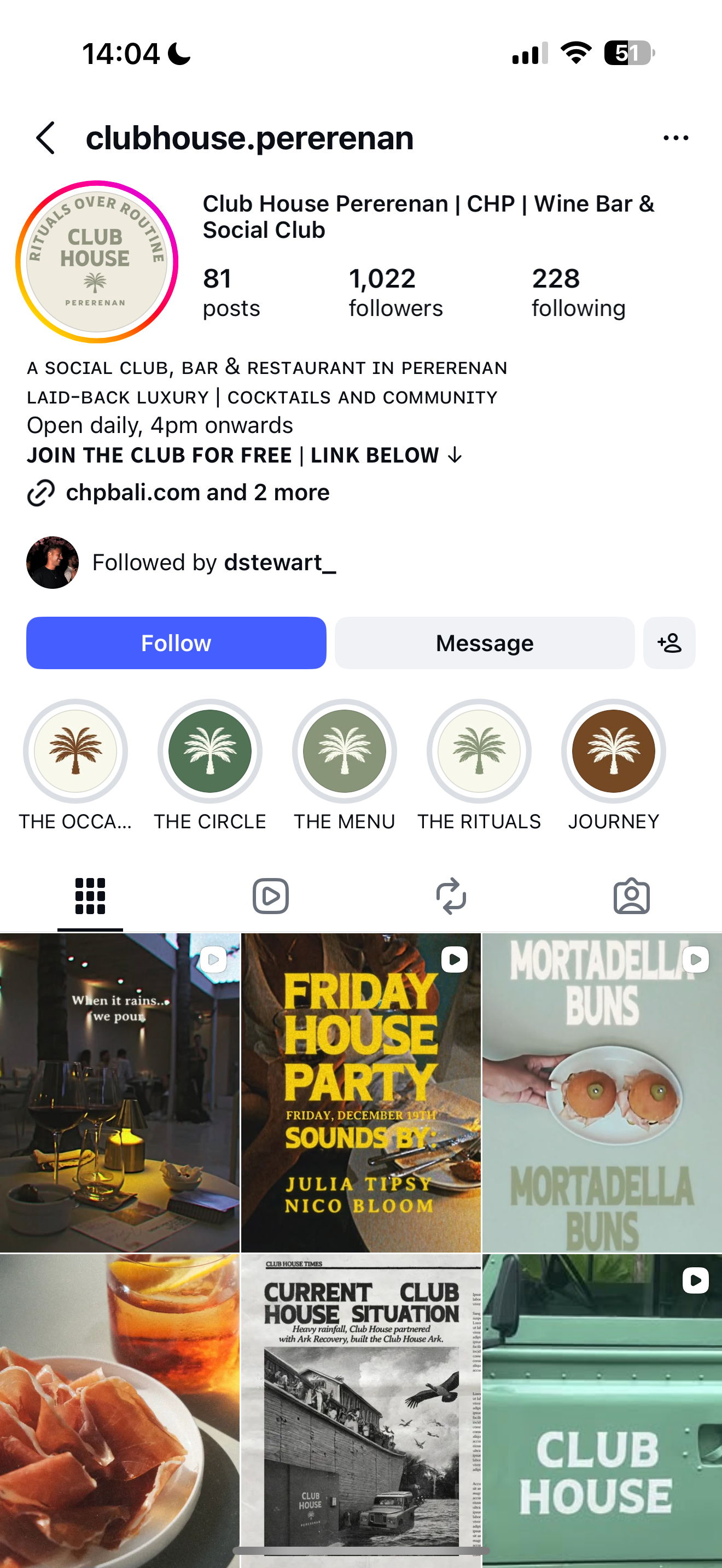722x1568 pixels.
Task: Follow the clubhouse.pererenan account
Action: click(x=176, y=643)
